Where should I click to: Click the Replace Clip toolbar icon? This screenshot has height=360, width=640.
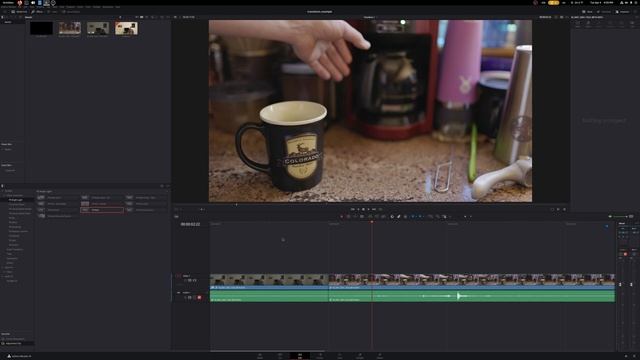point(383,216)
